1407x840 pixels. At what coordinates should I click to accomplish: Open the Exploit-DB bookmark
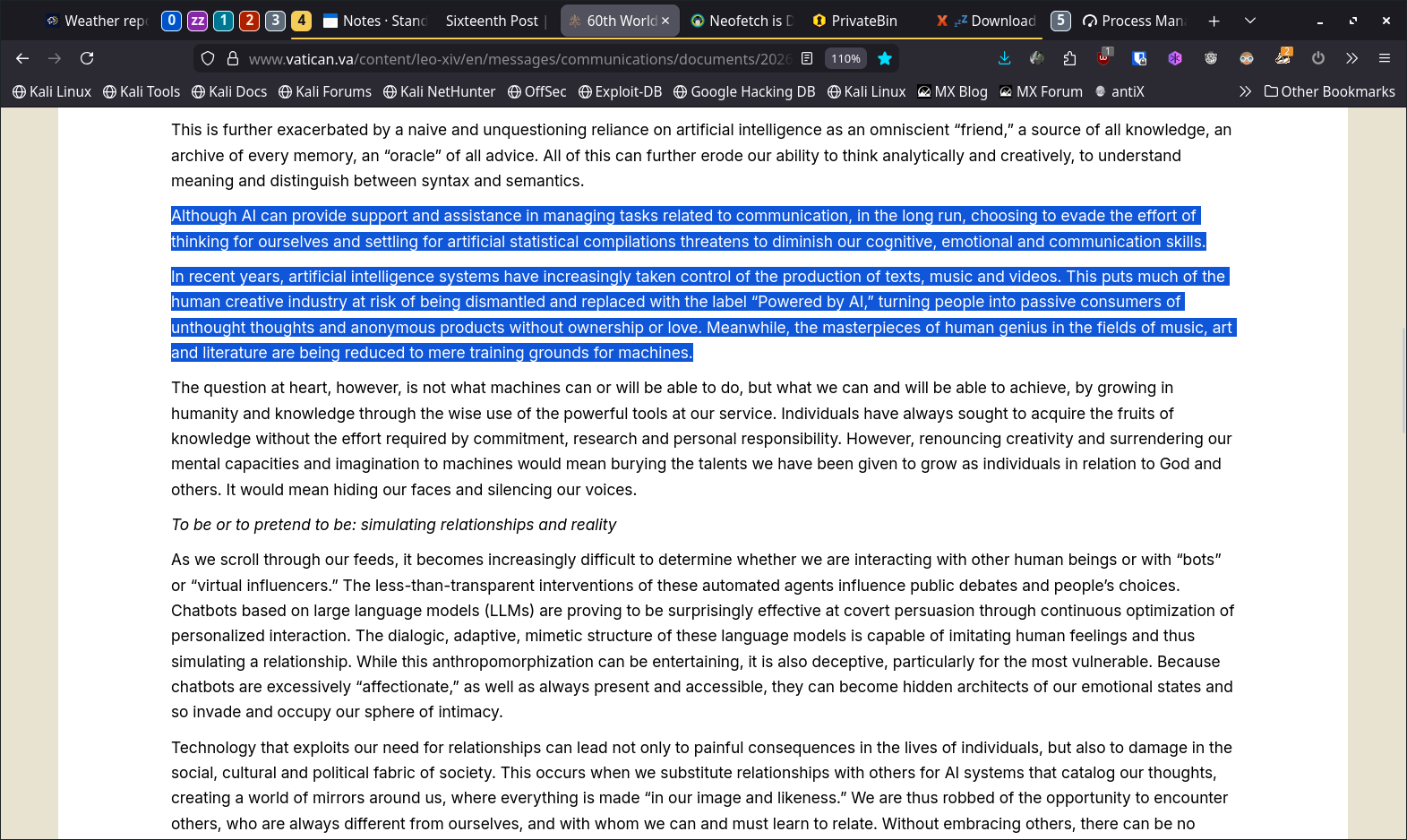click(x=620, y=91)
